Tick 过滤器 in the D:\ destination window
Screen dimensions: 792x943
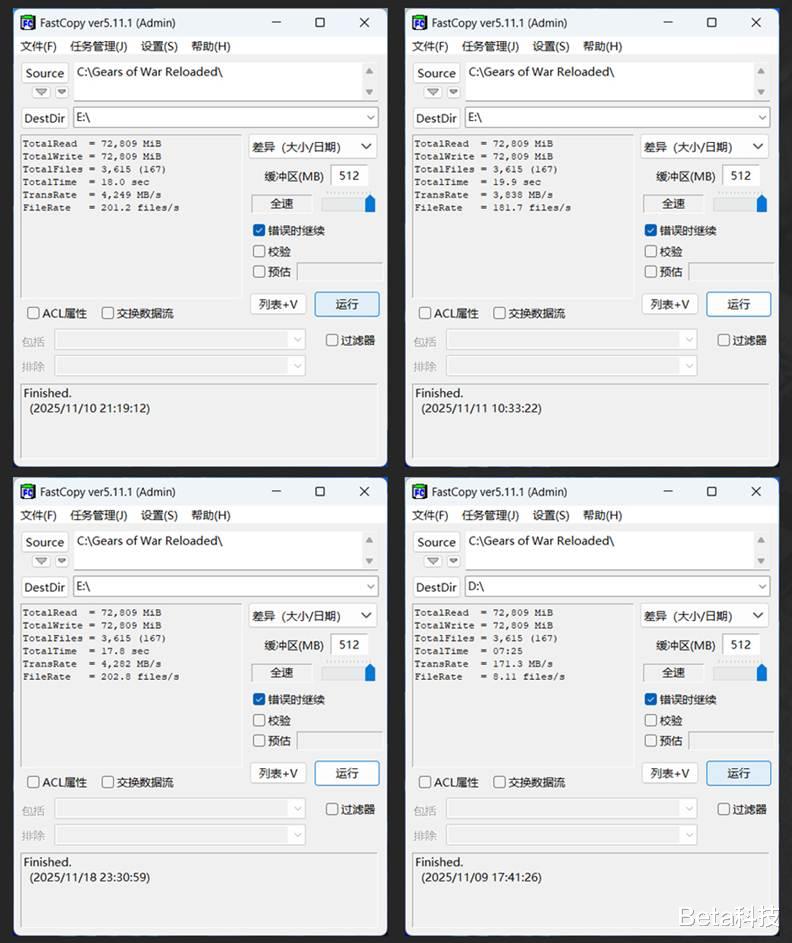tap(723, 809)
